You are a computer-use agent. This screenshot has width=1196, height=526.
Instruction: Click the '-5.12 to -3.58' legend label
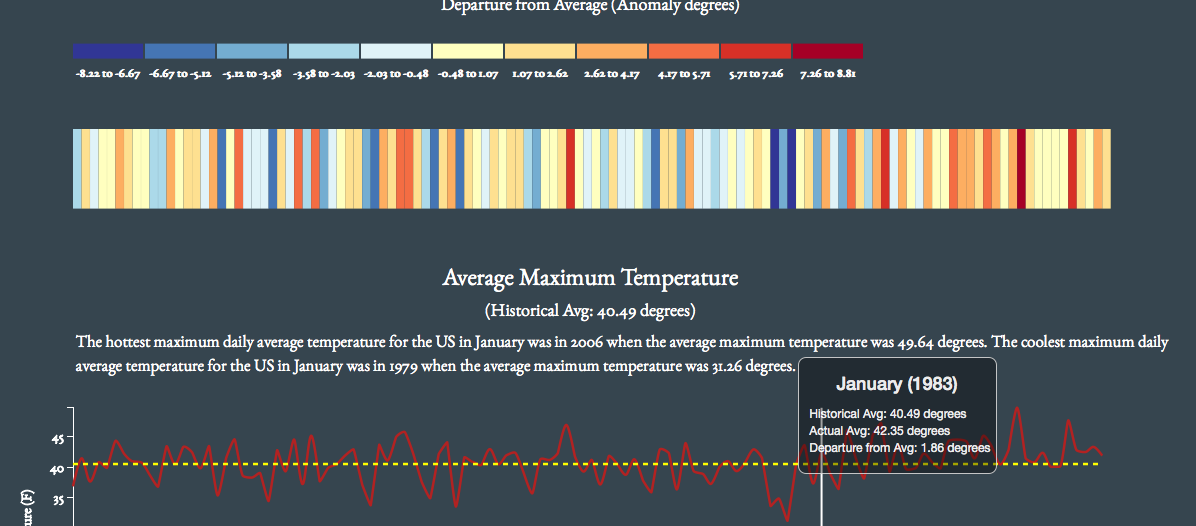click(x=252, y=75)
